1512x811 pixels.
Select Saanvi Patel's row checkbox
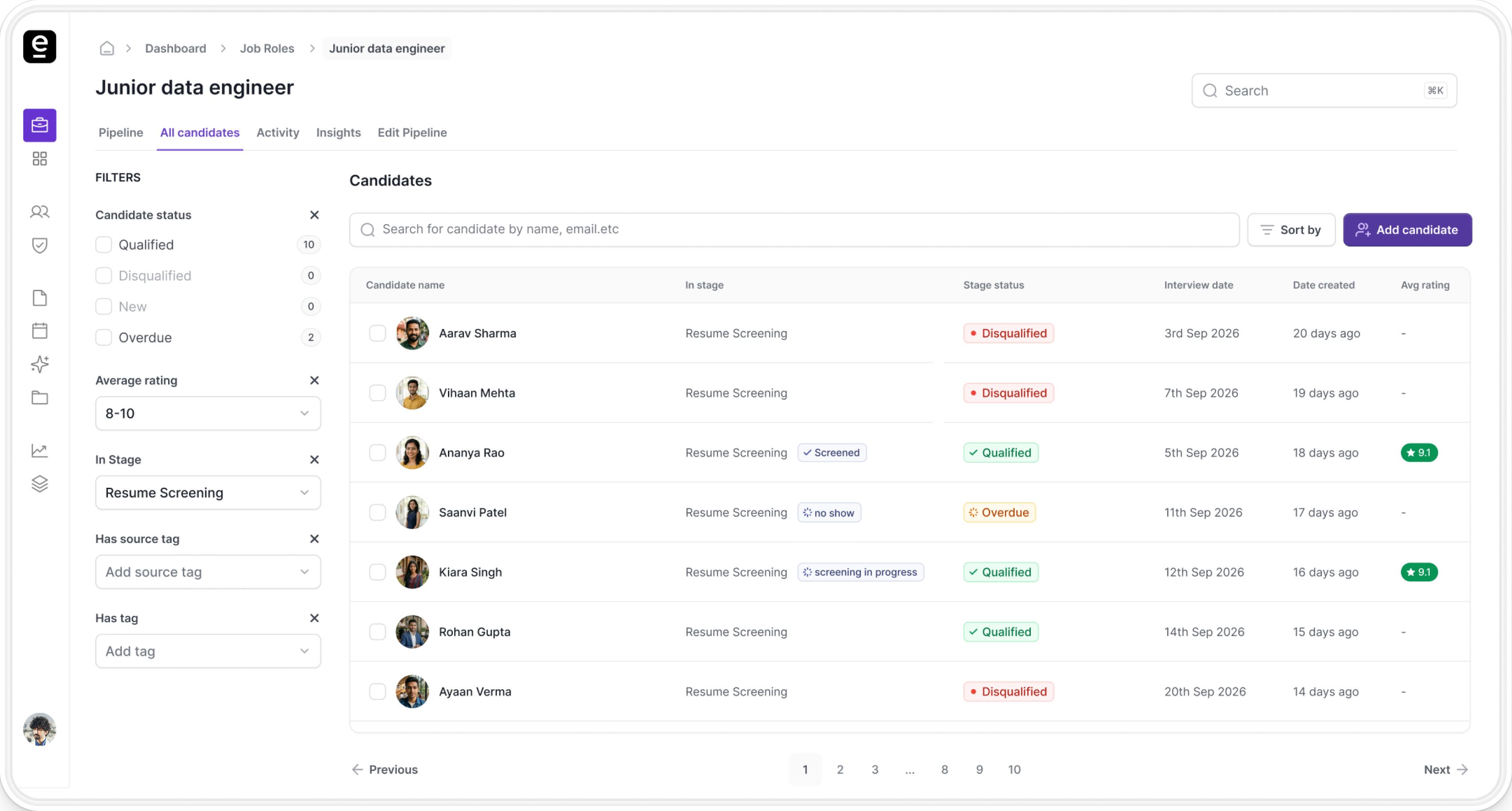(x=377, y=512)
